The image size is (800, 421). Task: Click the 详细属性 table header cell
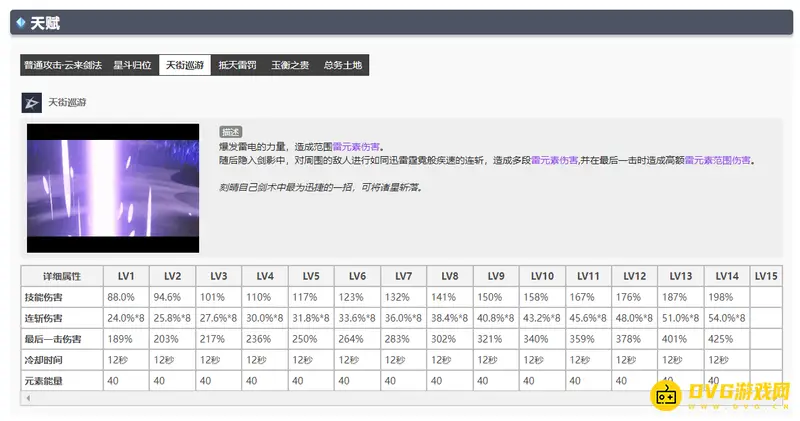pos(61,276)
